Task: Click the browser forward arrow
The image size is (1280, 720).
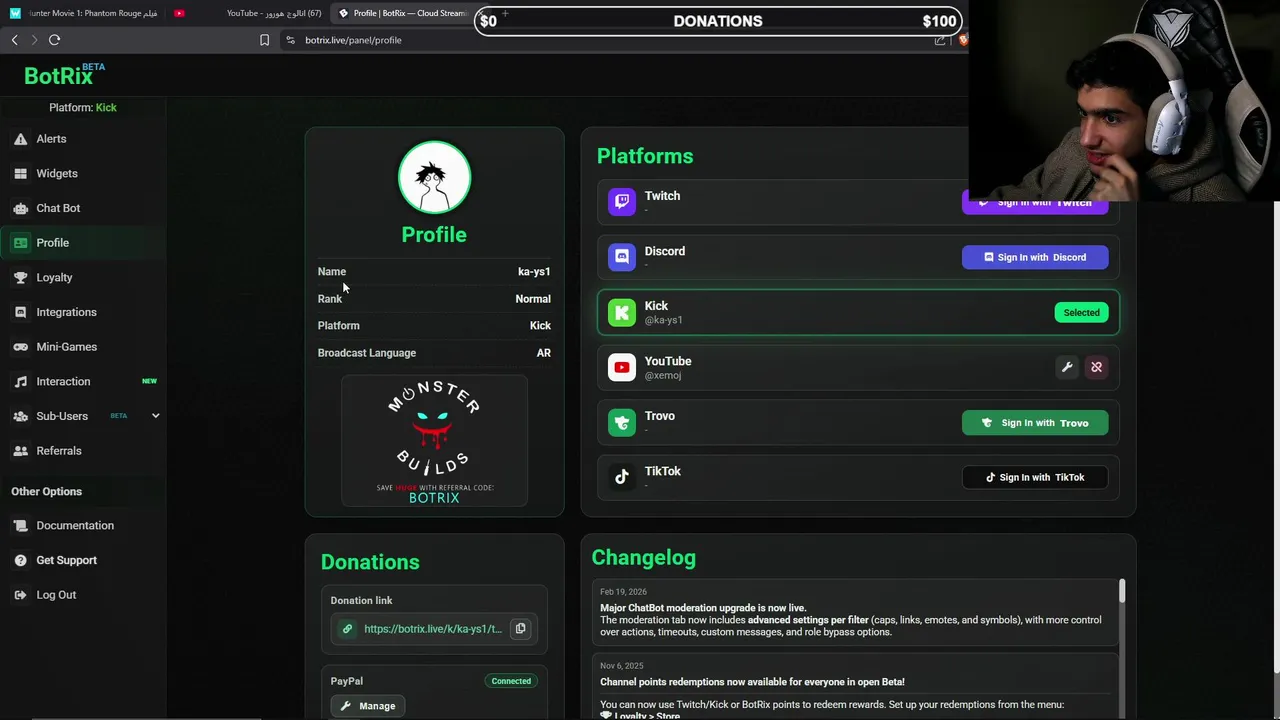Action: point(34,40)
